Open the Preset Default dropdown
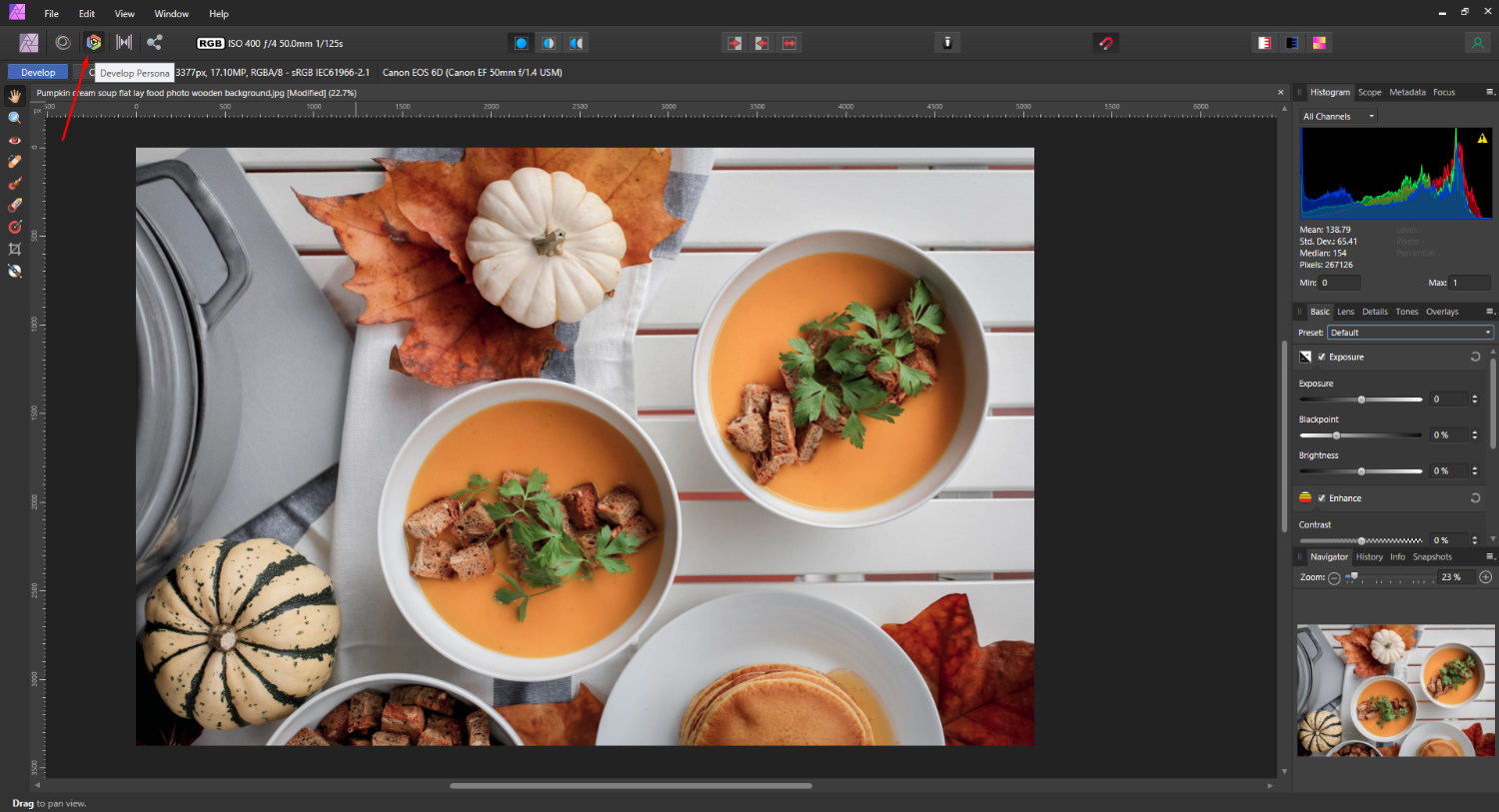Screen dimensions: 1499x812 pos(1410,333)
